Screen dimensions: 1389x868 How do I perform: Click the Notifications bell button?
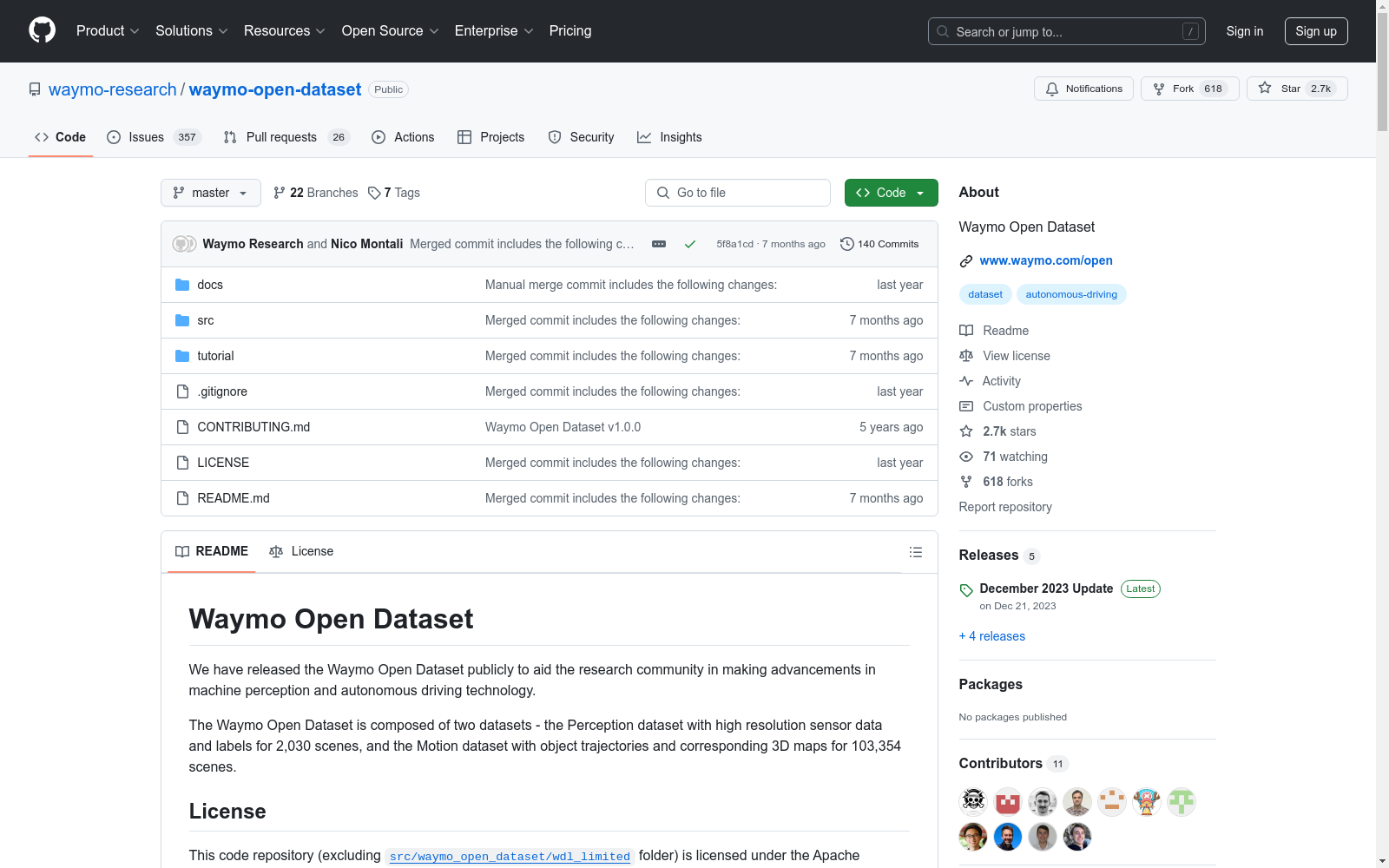(1083, 89)
